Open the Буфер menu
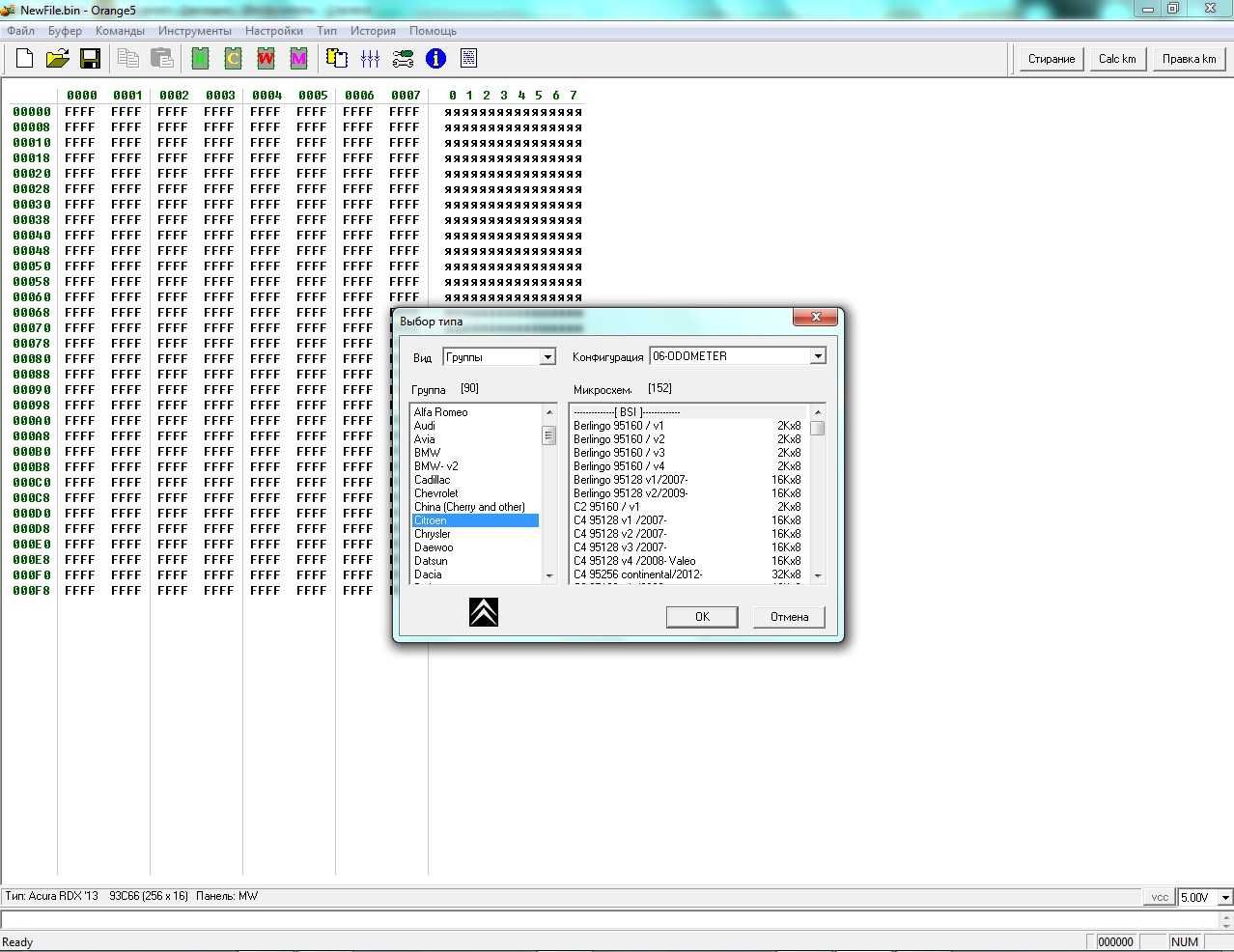Viewport: 1234px width, 952px height. tap(65, 31)
